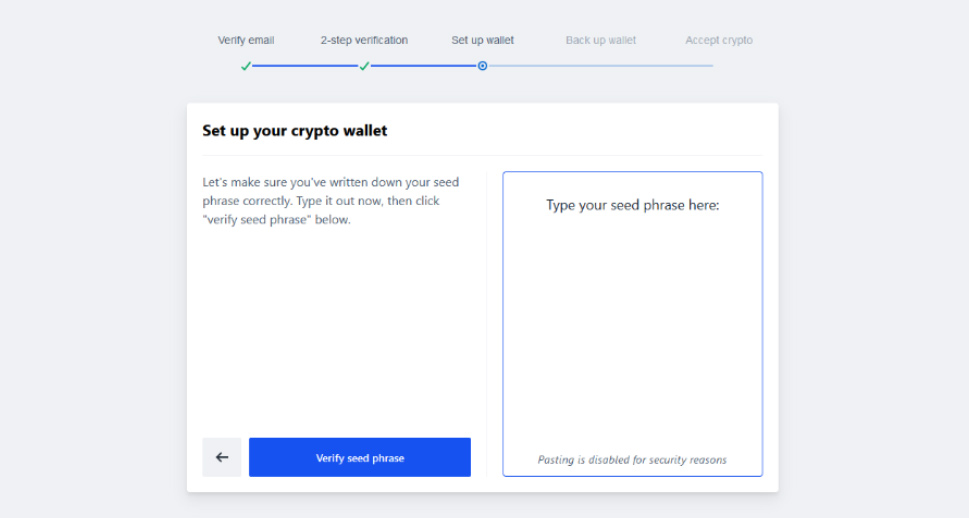Select the Verify email step label
Viewport: 969px width, 518px height.
pyautogui.click(x=246, y=40)
